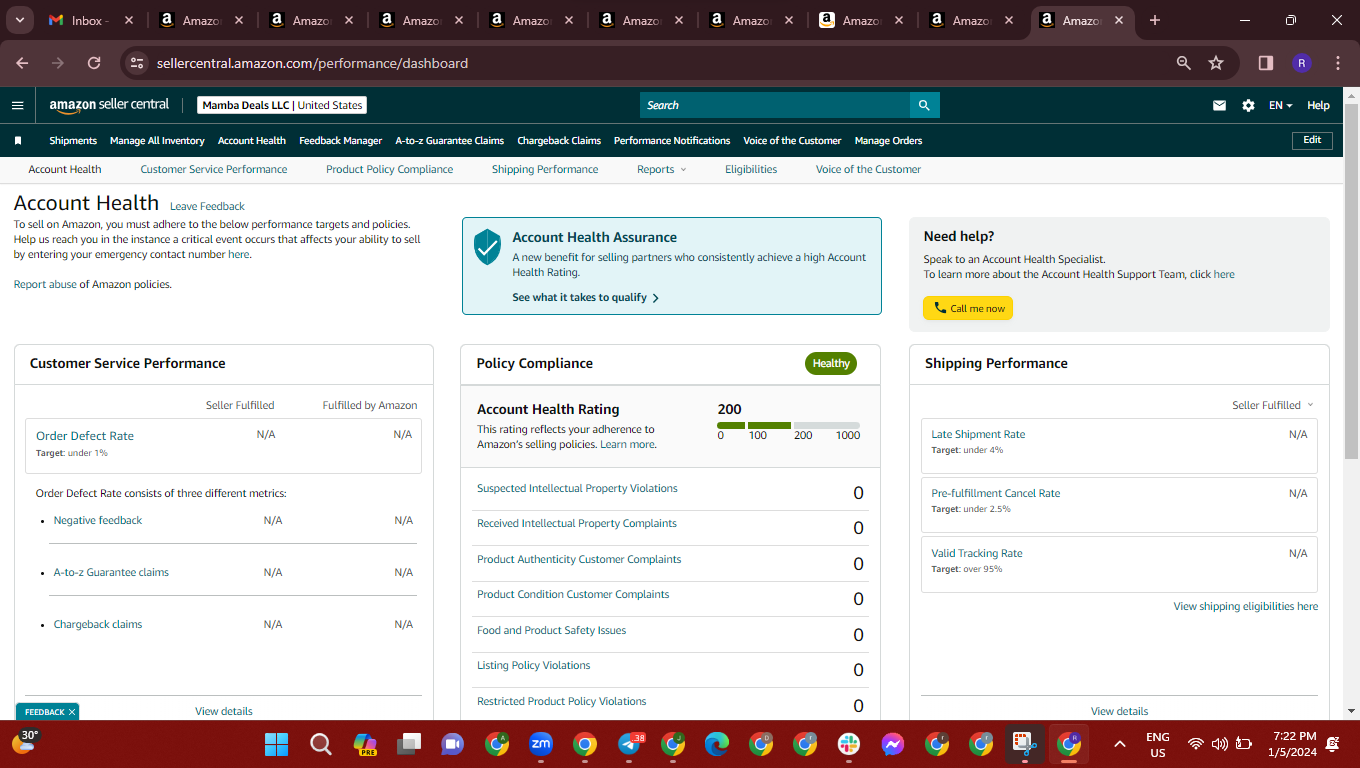Screen dimensions: 1360x768
Task: Open the Negative feedback metric link
Action: 98,521
